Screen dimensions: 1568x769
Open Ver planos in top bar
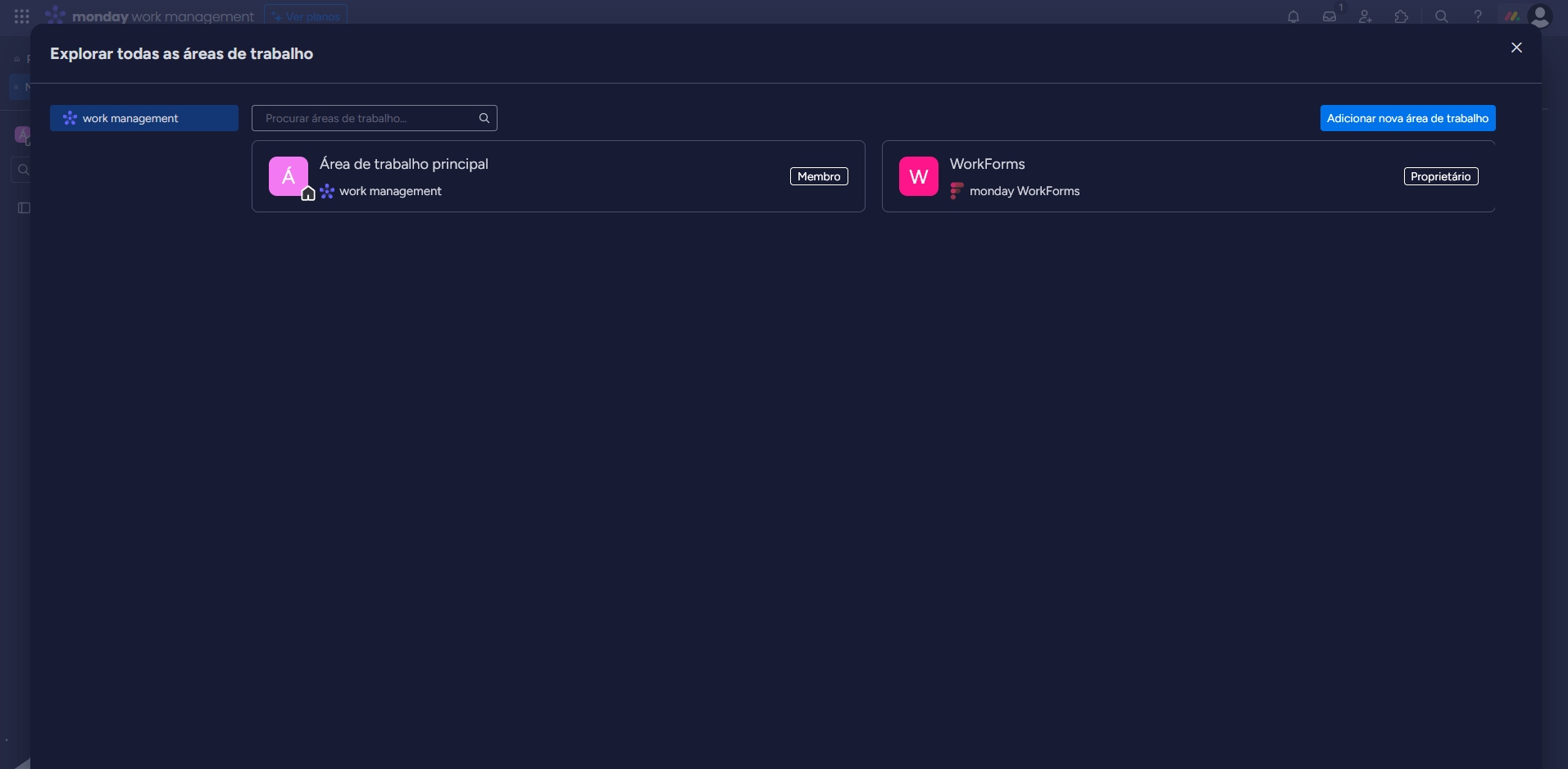pos(306,16)
